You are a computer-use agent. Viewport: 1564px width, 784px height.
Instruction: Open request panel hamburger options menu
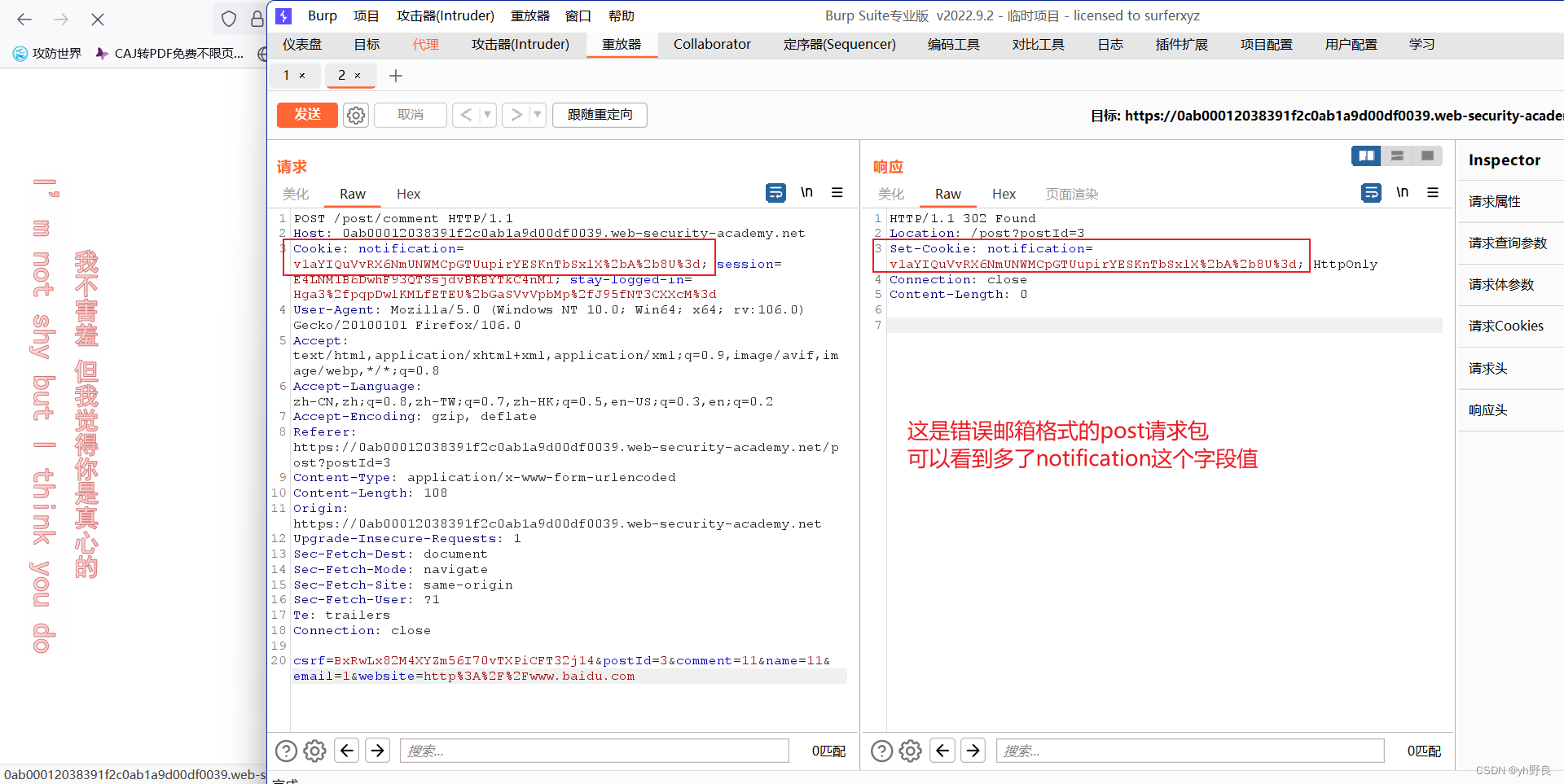click(x=837, y=192)
